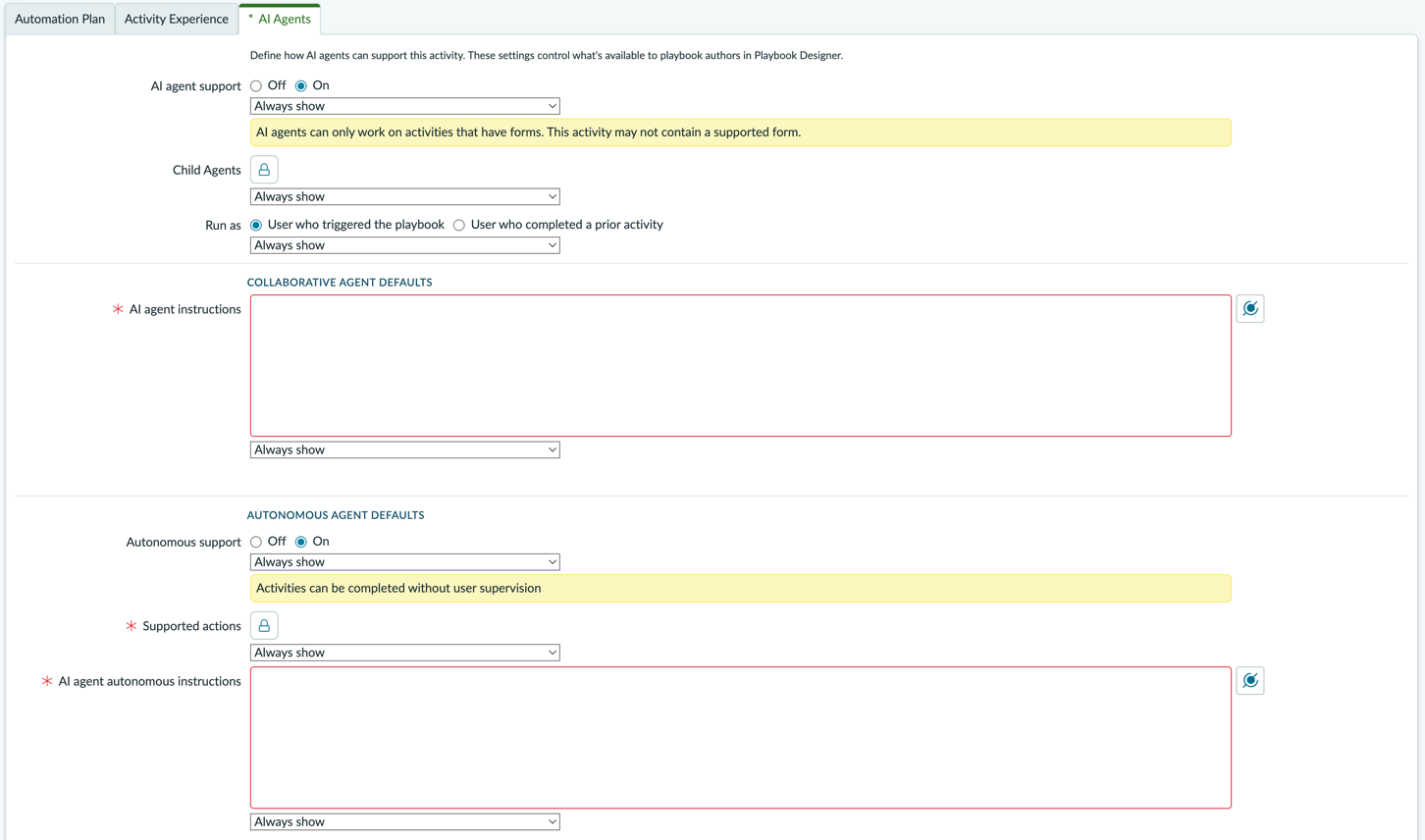The image size is (1425, 840).
Task: Click the description text about Playbook Designer
Action: click(547, 55)
